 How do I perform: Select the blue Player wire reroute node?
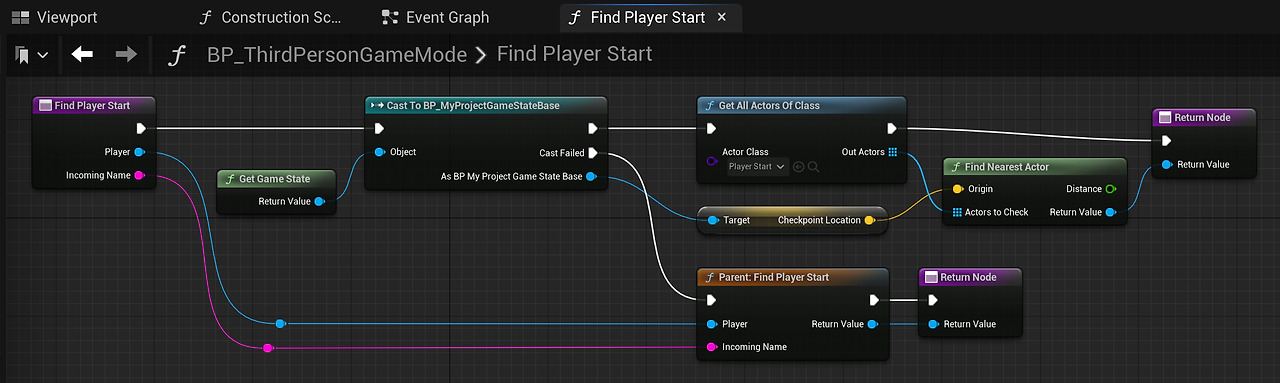(x=281, y=323)
